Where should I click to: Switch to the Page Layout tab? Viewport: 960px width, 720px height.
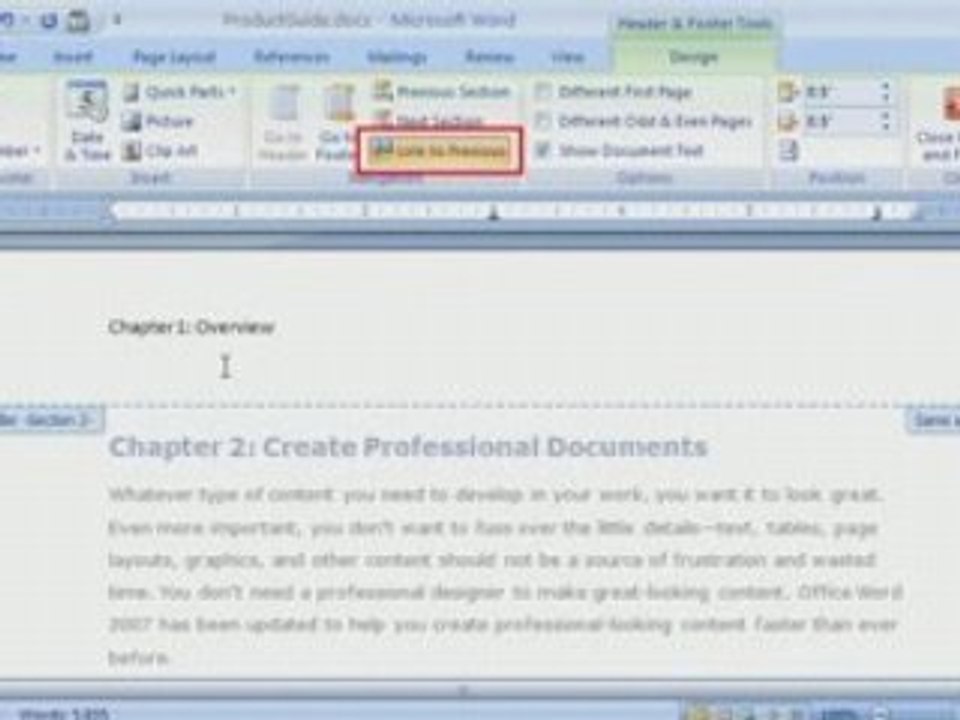174,58
